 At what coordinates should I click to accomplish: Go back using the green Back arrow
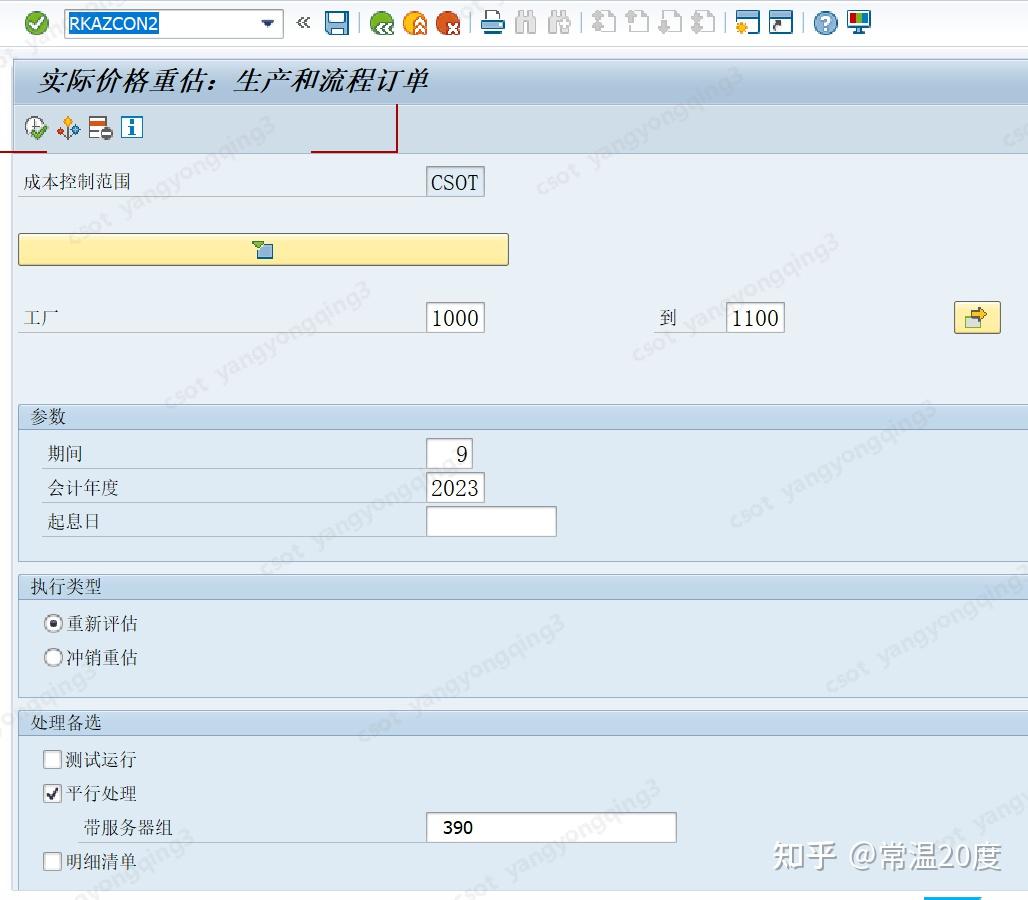(381, 23)
